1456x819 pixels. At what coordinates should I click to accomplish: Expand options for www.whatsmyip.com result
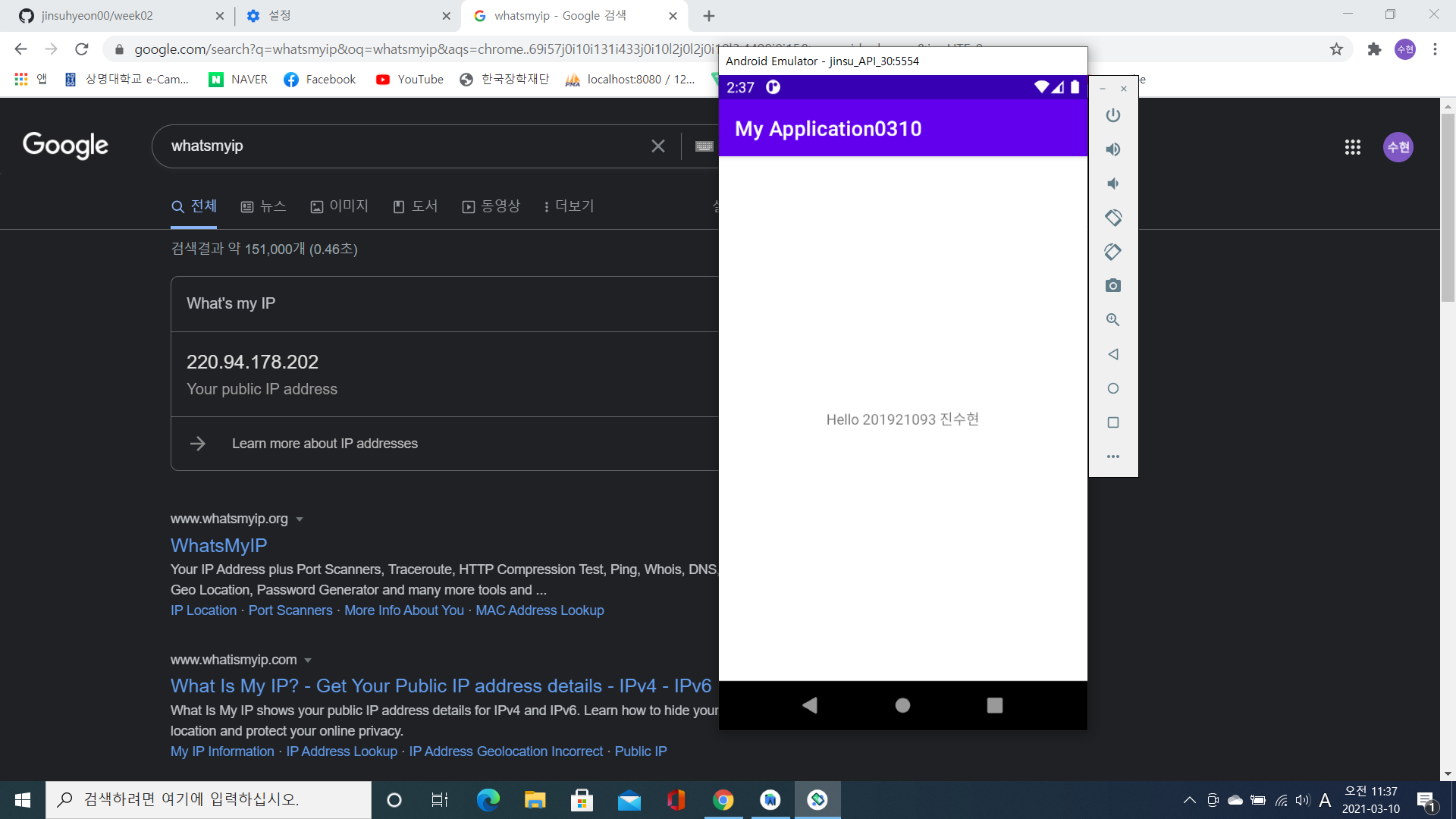(x=308, y=660)
